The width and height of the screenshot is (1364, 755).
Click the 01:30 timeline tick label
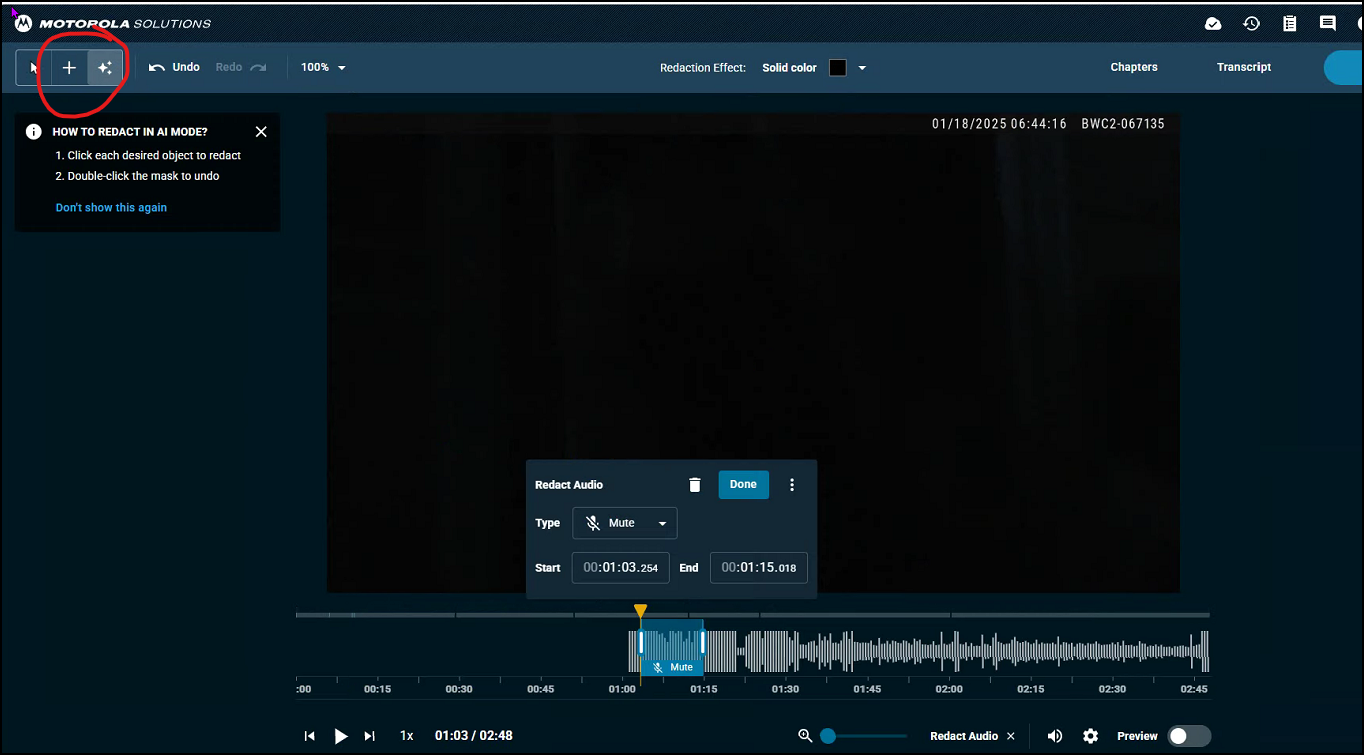point(786,689)
